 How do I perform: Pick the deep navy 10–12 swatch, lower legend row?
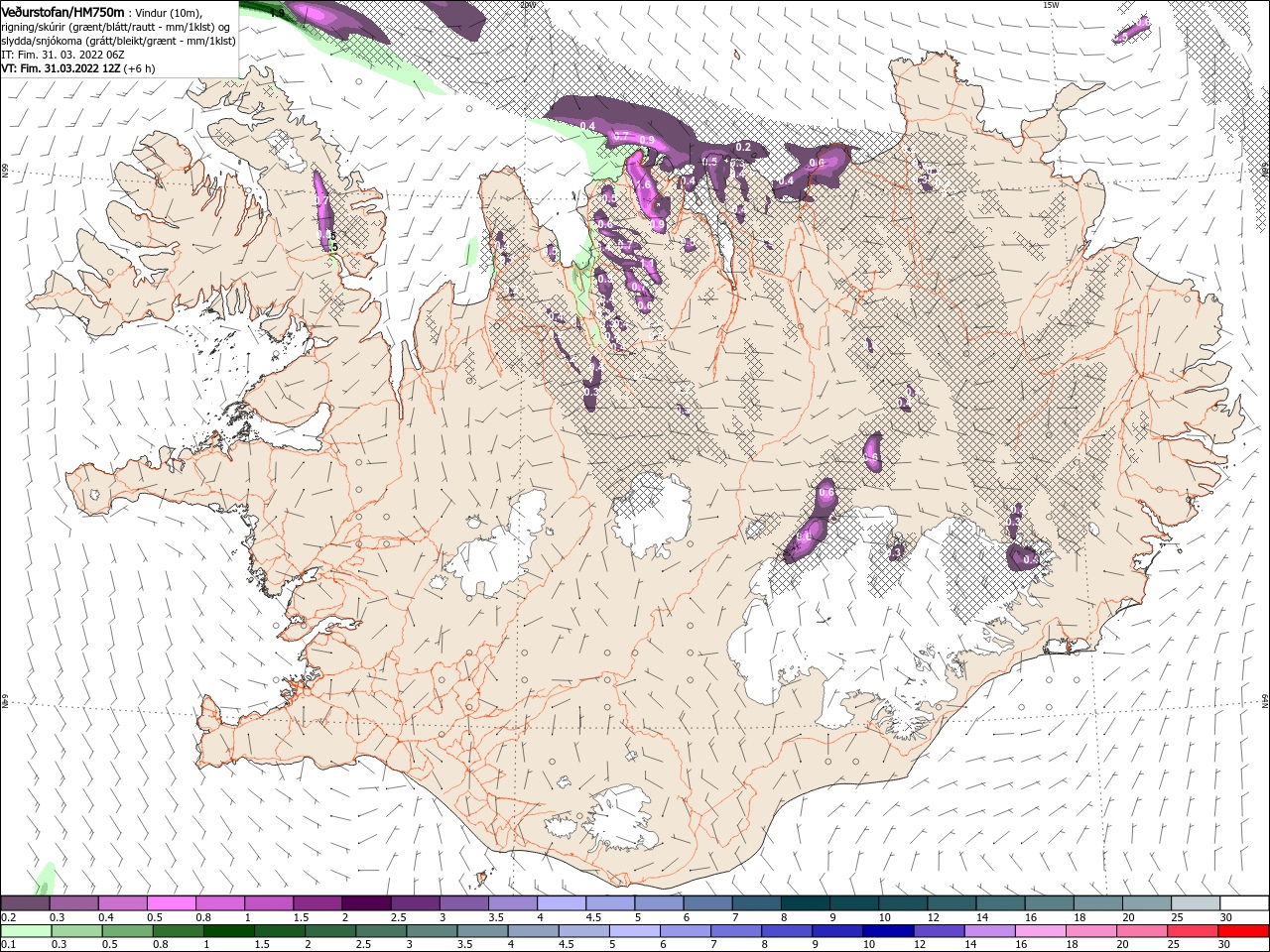tap(887, 931)
